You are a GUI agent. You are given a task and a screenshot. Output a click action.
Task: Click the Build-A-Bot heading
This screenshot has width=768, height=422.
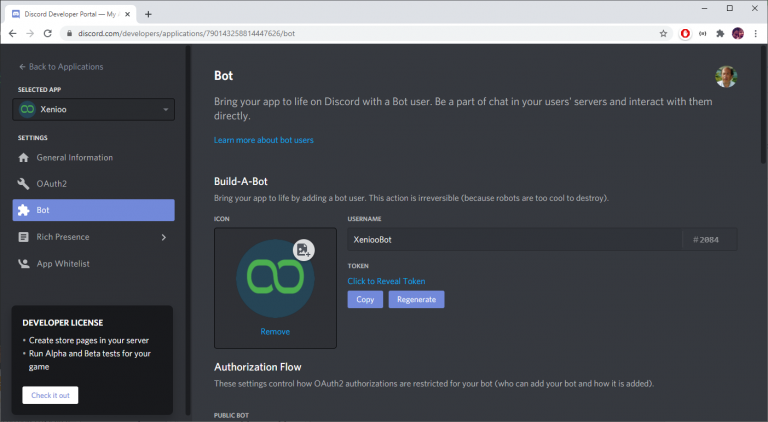click(x=240, y=181)
